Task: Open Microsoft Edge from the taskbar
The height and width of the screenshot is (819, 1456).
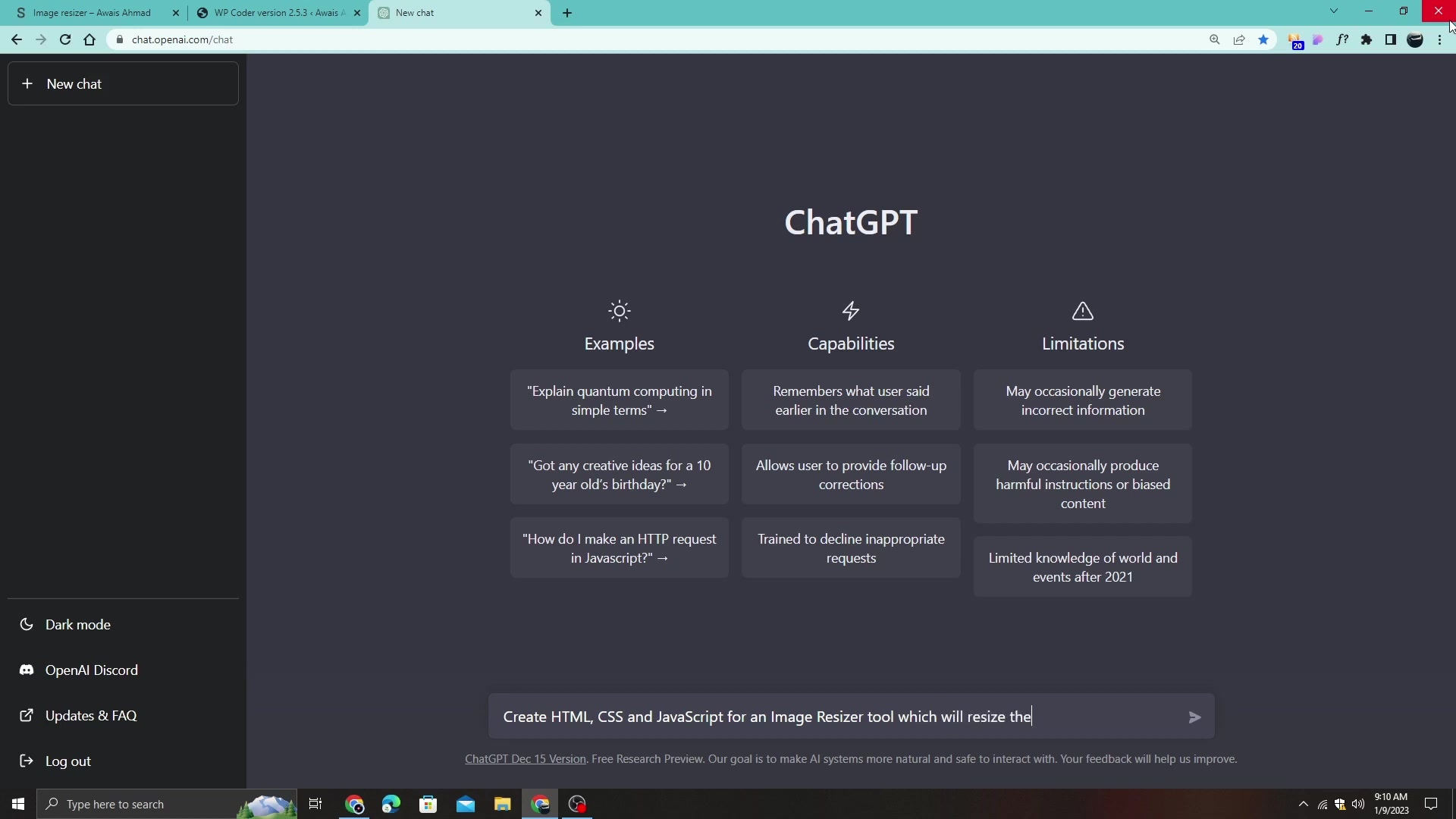Action: 391,804
